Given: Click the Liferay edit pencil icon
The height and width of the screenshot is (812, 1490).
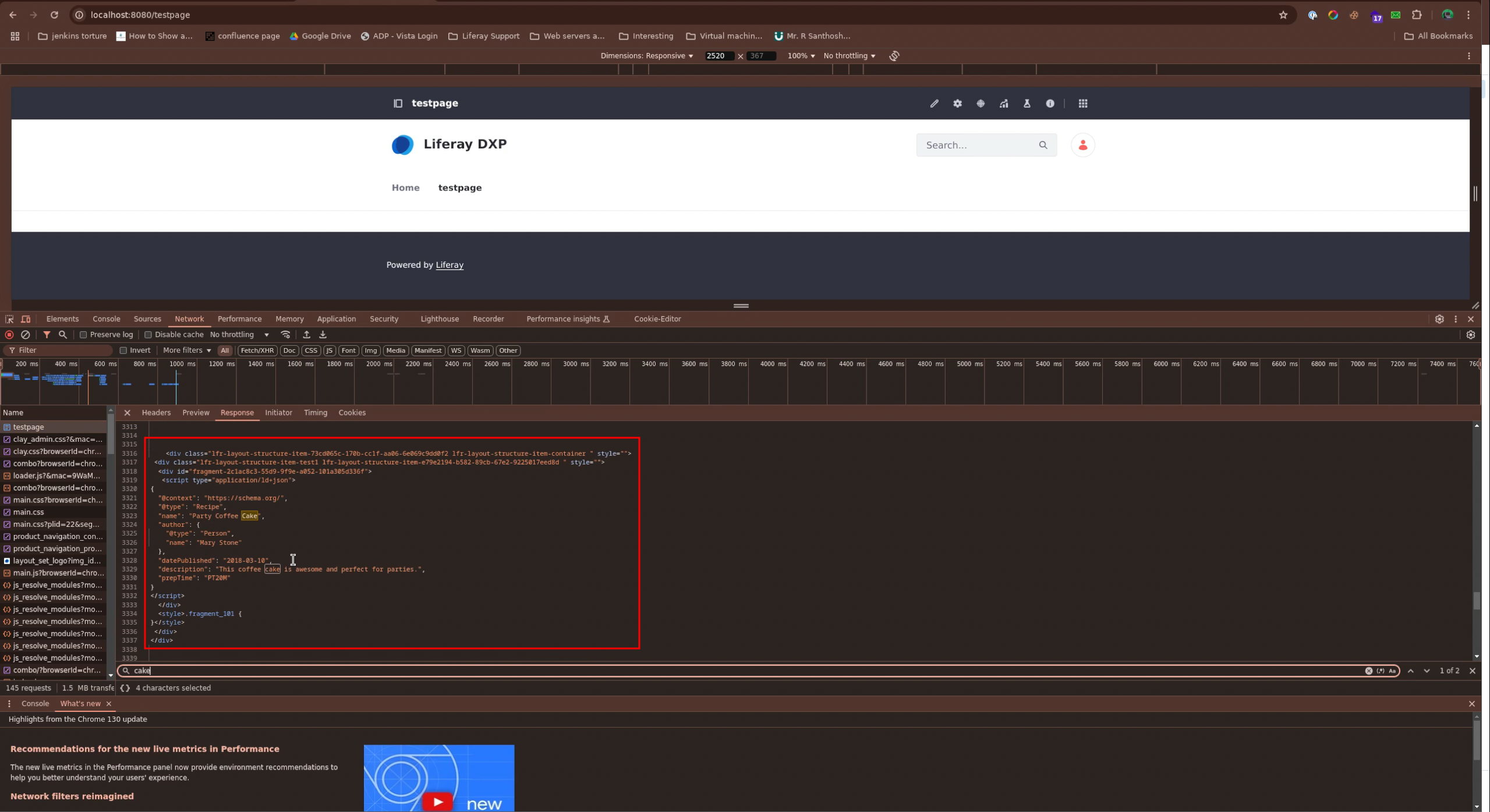Looking at the screenshot, I should click(934, 104).
